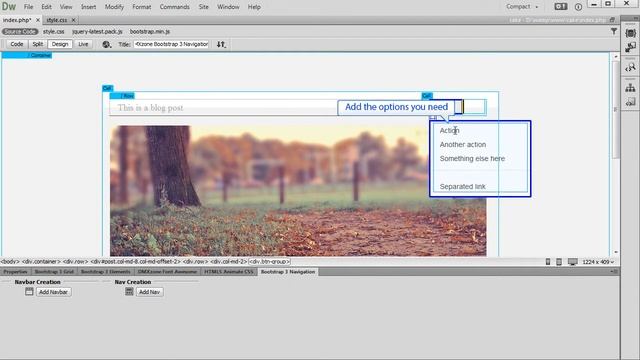Select the 'Another action' dropdown option
Viewport: 640px width, 360px height.
(463, 144)
